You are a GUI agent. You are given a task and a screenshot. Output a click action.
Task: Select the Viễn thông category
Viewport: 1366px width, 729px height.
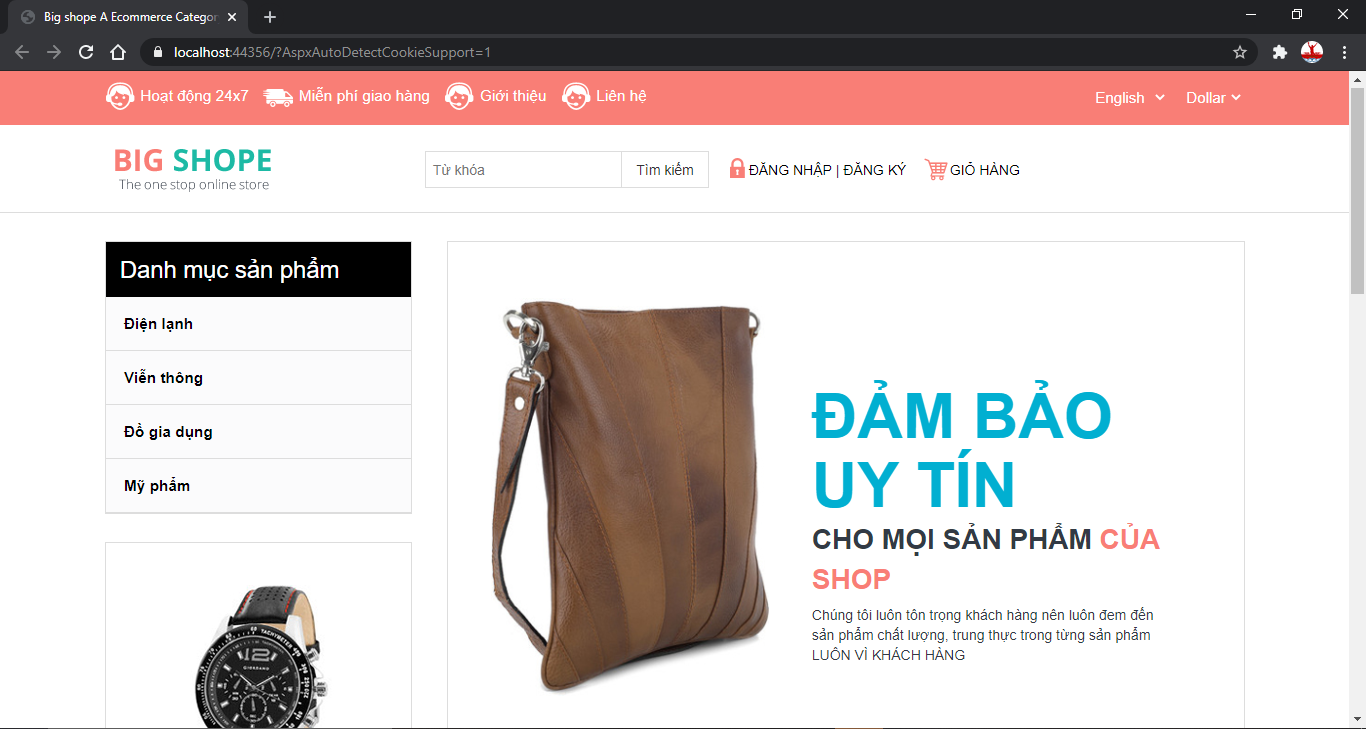[x=258, y=378]
